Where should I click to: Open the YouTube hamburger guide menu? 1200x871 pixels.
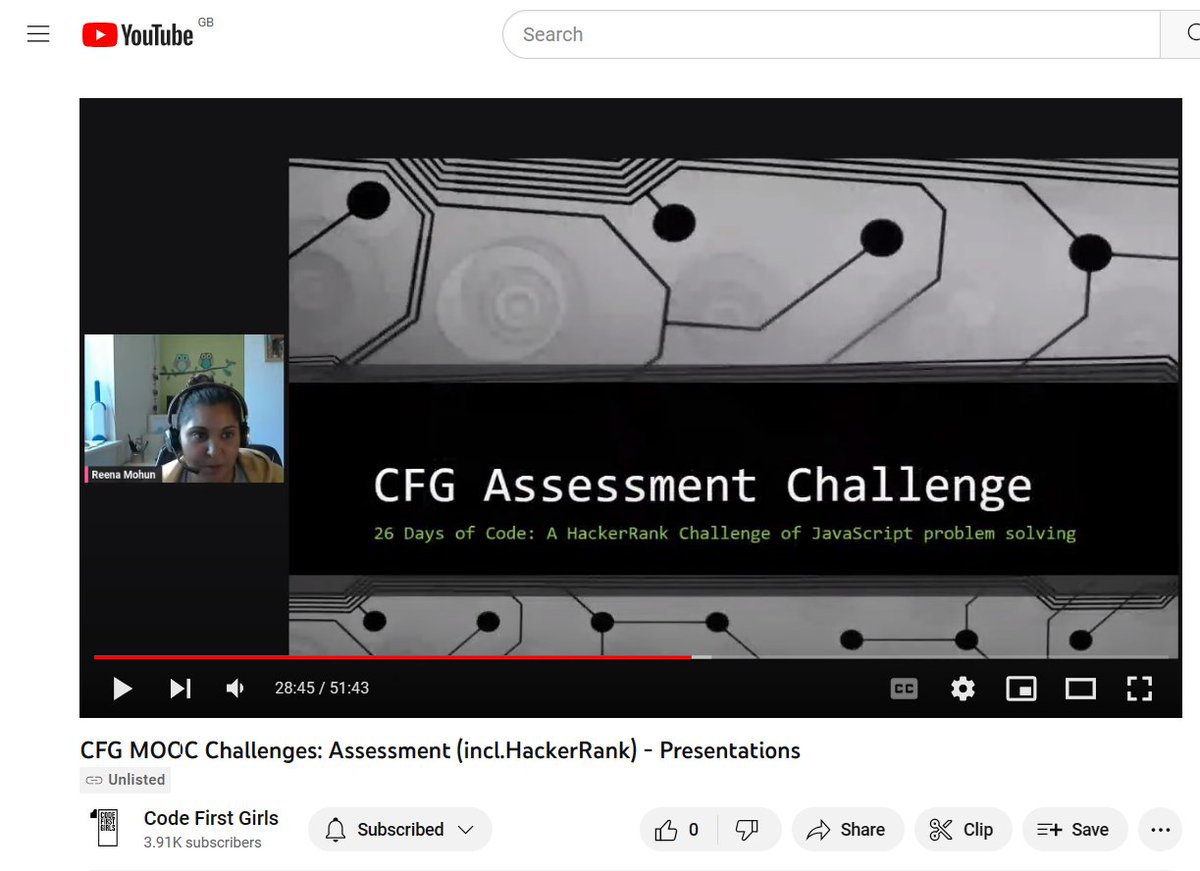[38, 35]
